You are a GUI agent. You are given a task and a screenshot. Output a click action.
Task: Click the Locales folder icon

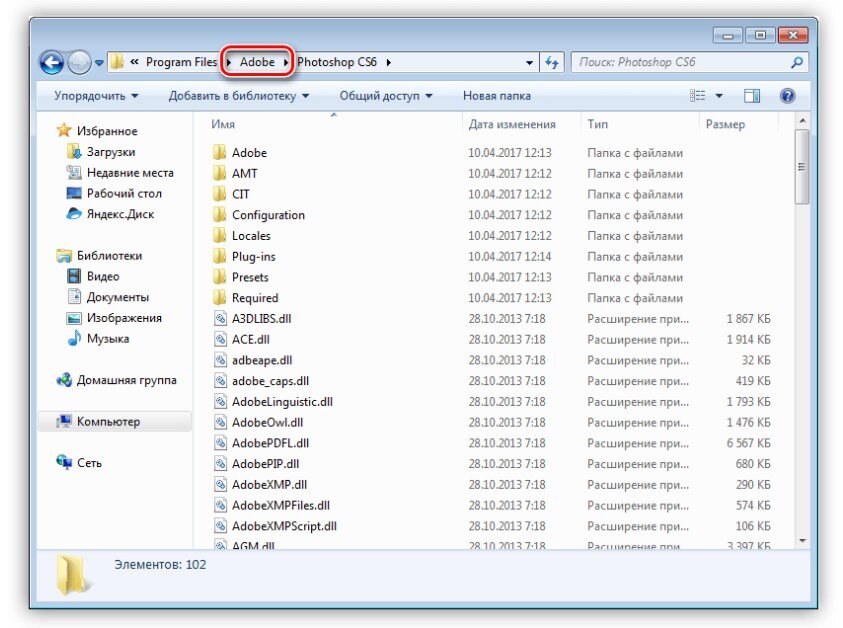click(x=219, y=236)
